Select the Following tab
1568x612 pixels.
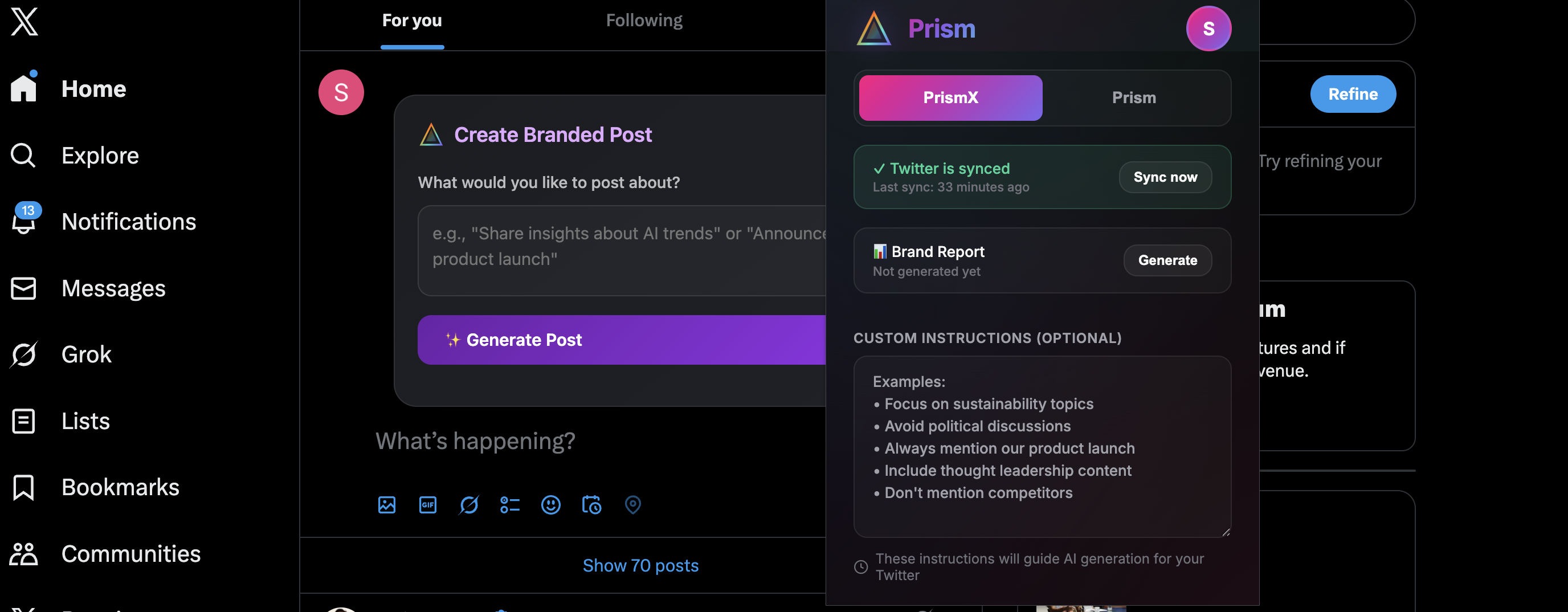tap(644, 21)
